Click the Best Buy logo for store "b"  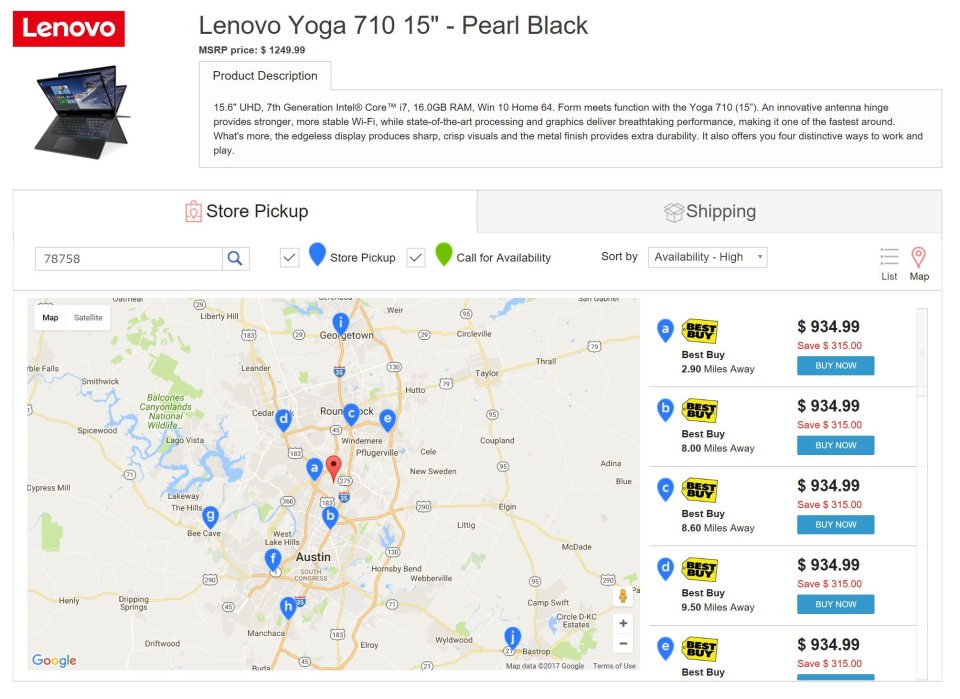(x=701, y=410)
